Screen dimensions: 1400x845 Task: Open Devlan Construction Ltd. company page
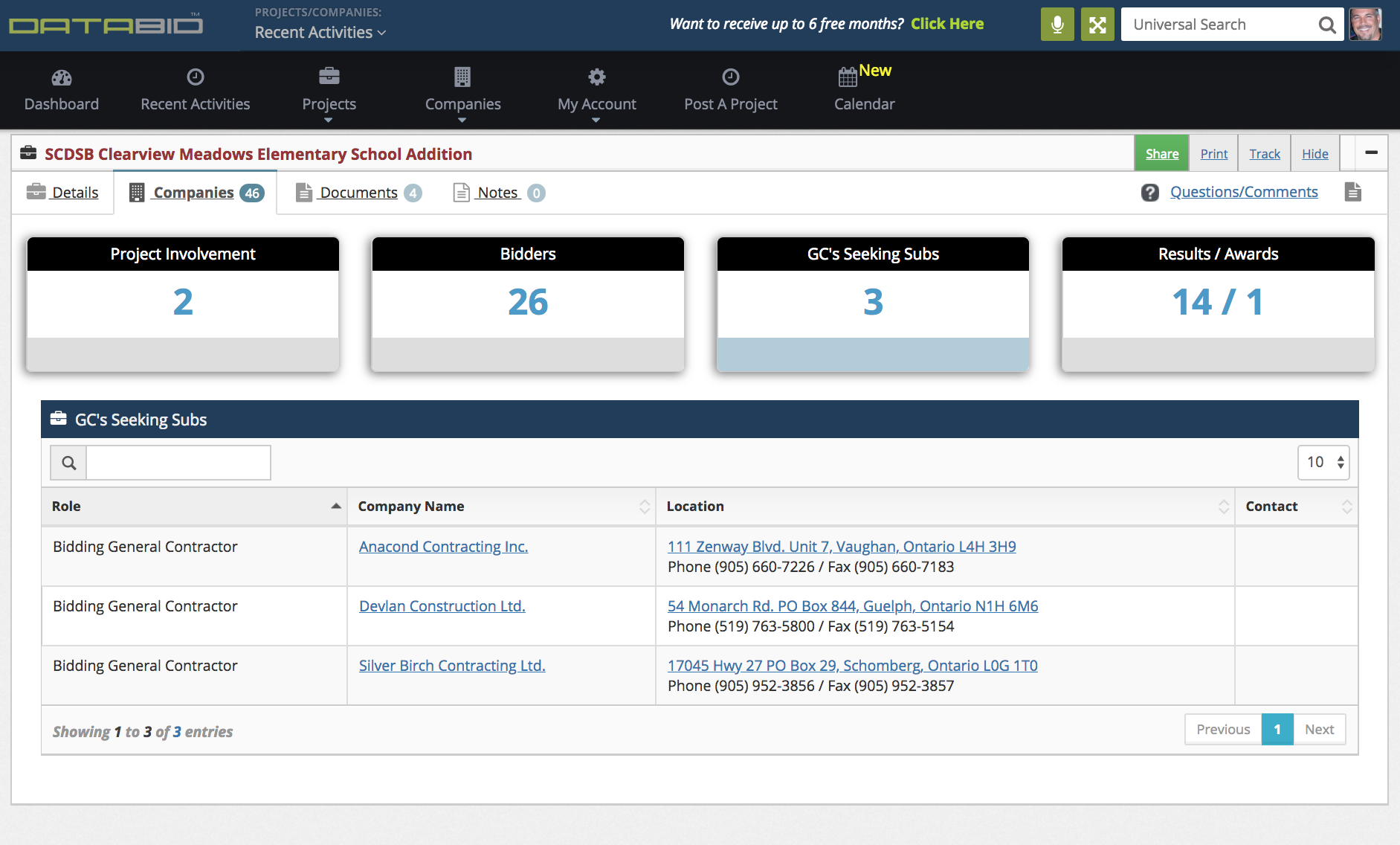(x=442, y=606)
